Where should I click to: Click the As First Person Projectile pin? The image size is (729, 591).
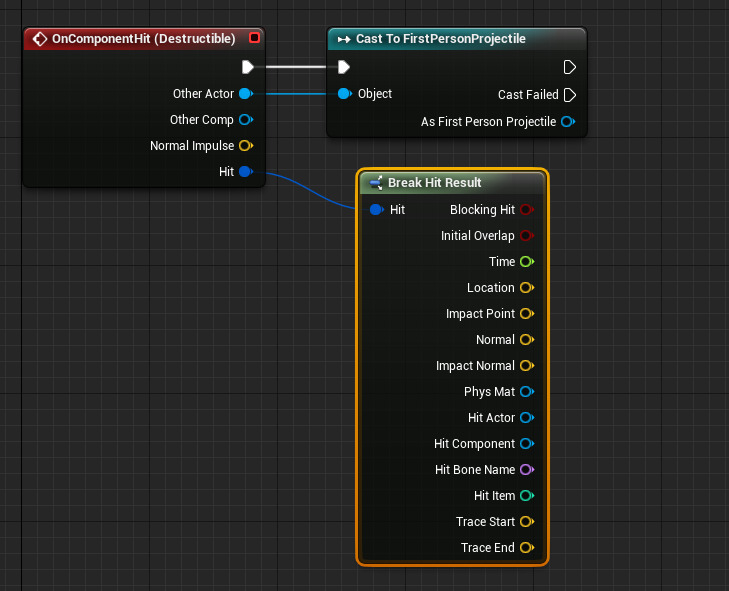click(568, 122)
